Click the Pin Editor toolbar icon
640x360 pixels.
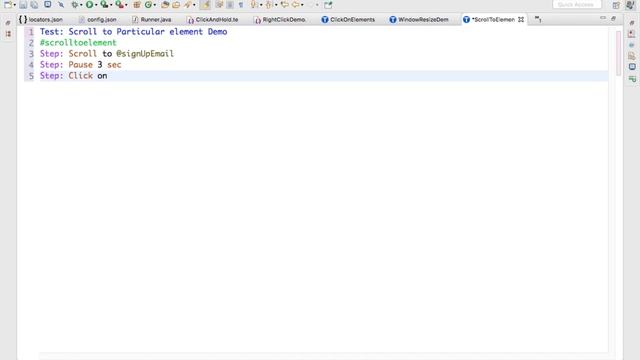pyautogui.click(x=328, y=4)
